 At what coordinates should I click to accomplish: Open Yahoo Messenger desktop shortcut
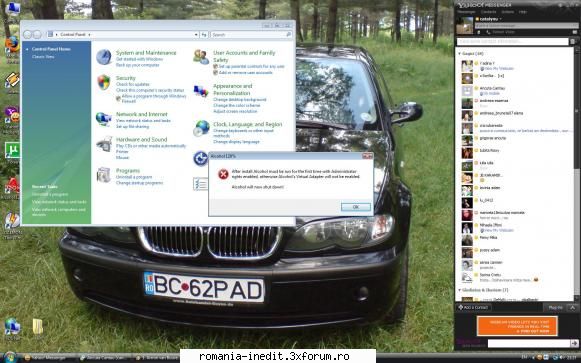coord(12,115)
